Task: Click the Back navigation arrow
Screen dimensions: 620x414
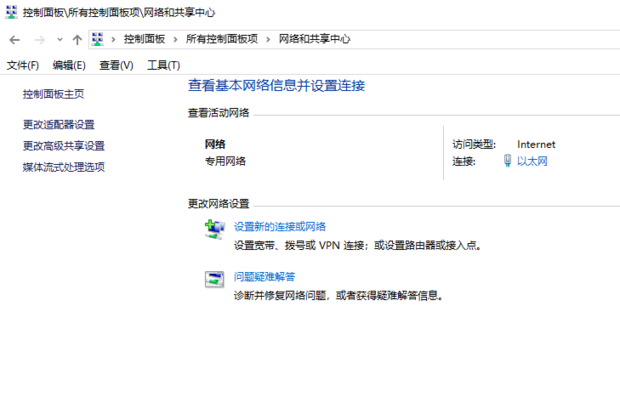Action: tap(15, 40)
